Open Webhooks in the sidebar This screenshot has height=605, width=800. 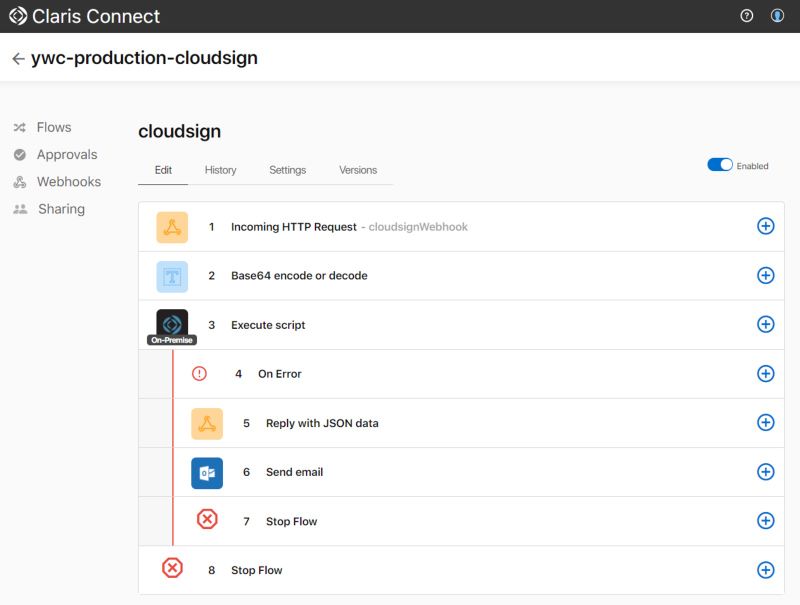pos(69,182)
